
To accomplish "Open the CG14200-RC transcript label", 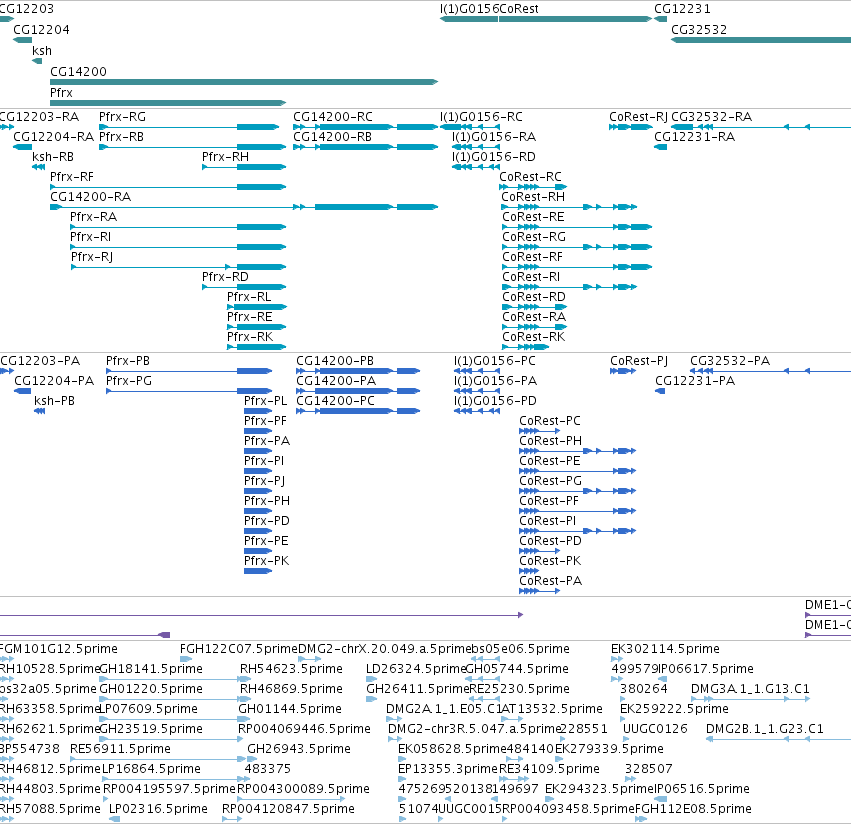I will click(333, 117).
